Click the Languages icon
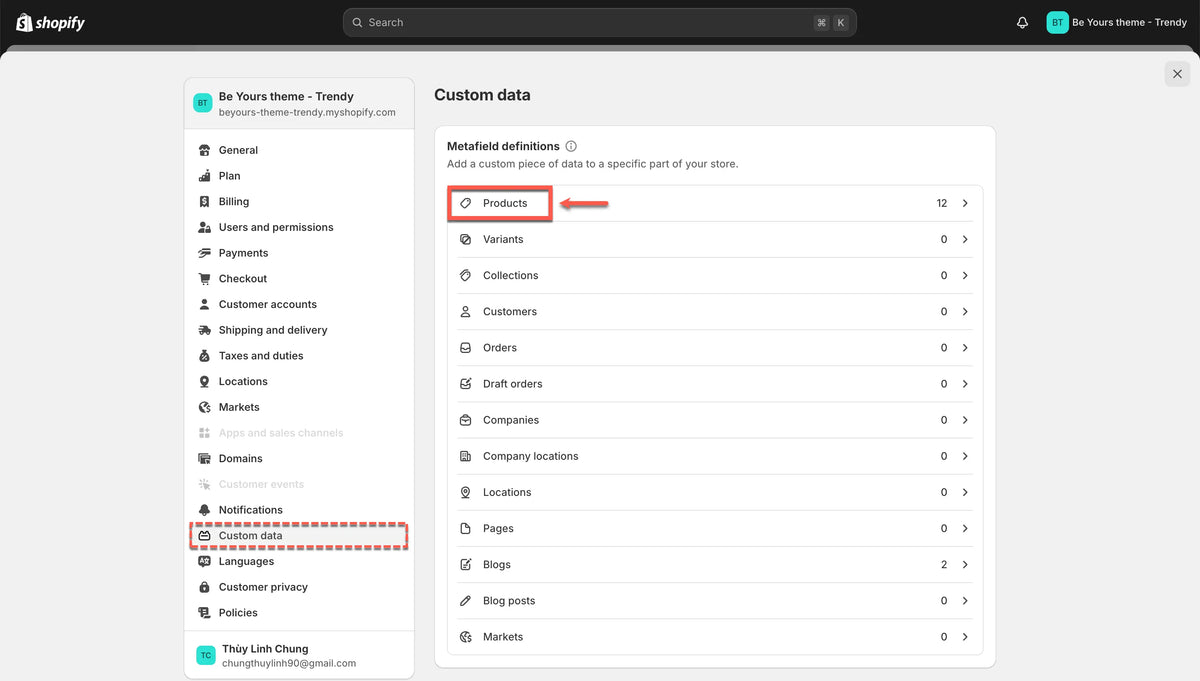The height and width of the screenshot is (681, 1200). (x=204, y=561)
